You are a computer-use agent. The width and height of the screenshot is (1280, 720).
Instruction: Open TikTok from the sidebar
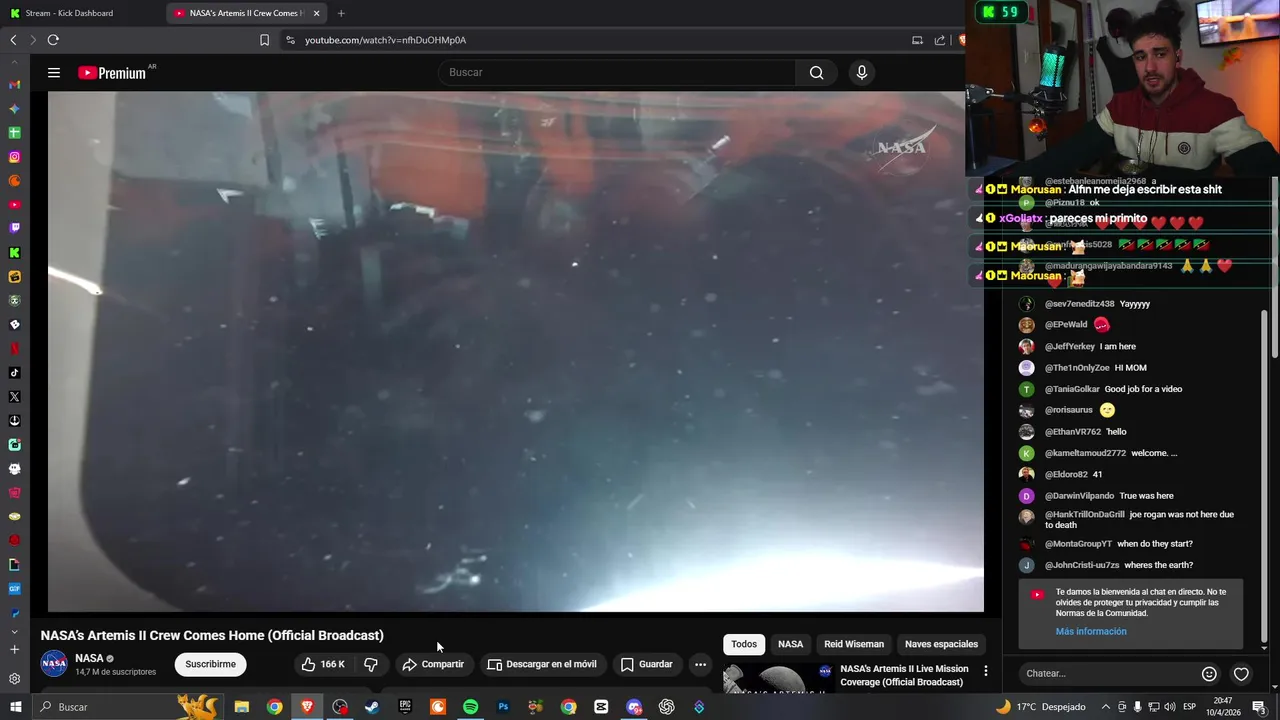click(x=14, y=373)
